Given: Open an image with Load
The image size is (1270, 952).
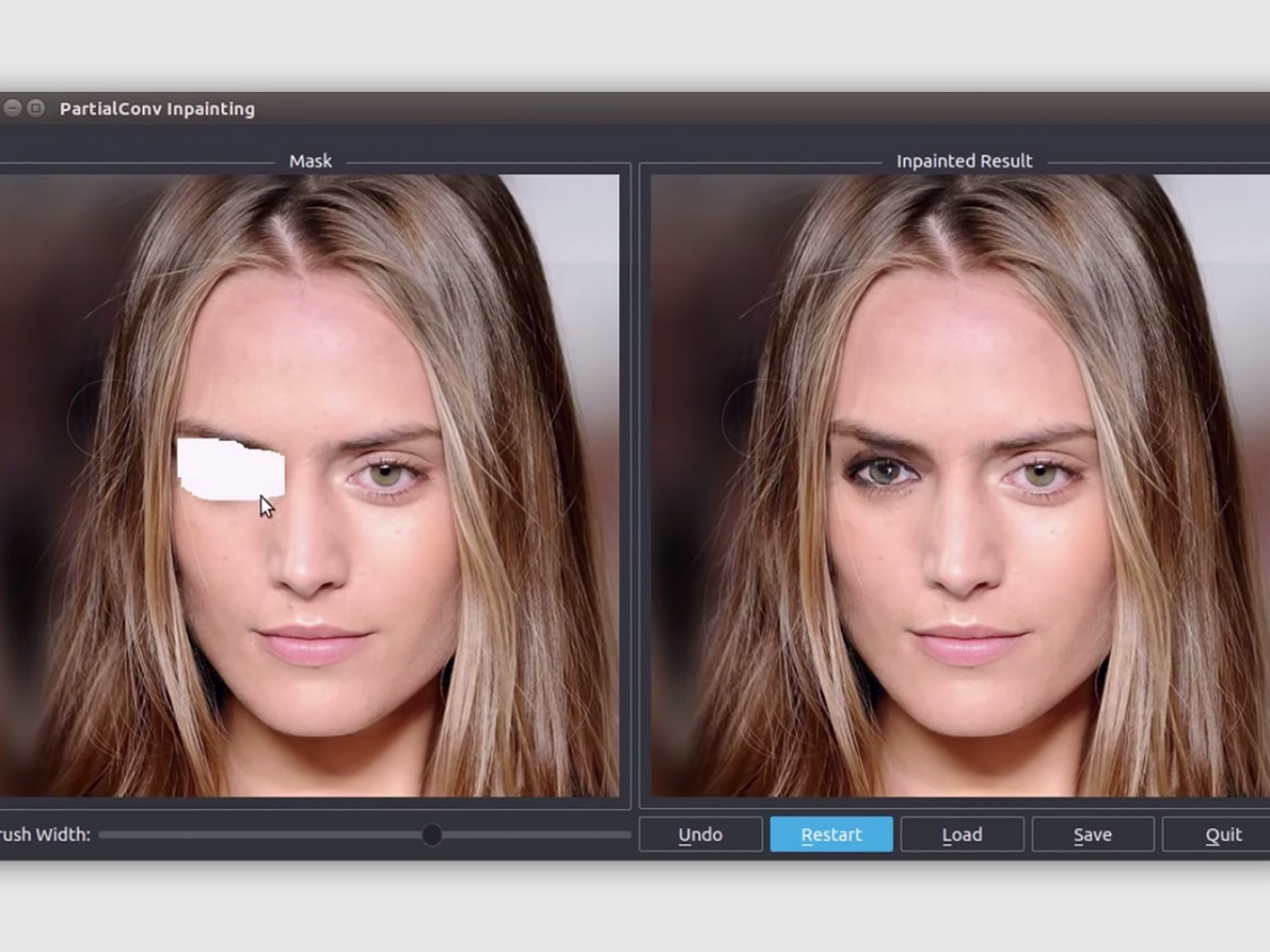Looking at the screenshot, I should pyautogui.click(x=961, y=834).
